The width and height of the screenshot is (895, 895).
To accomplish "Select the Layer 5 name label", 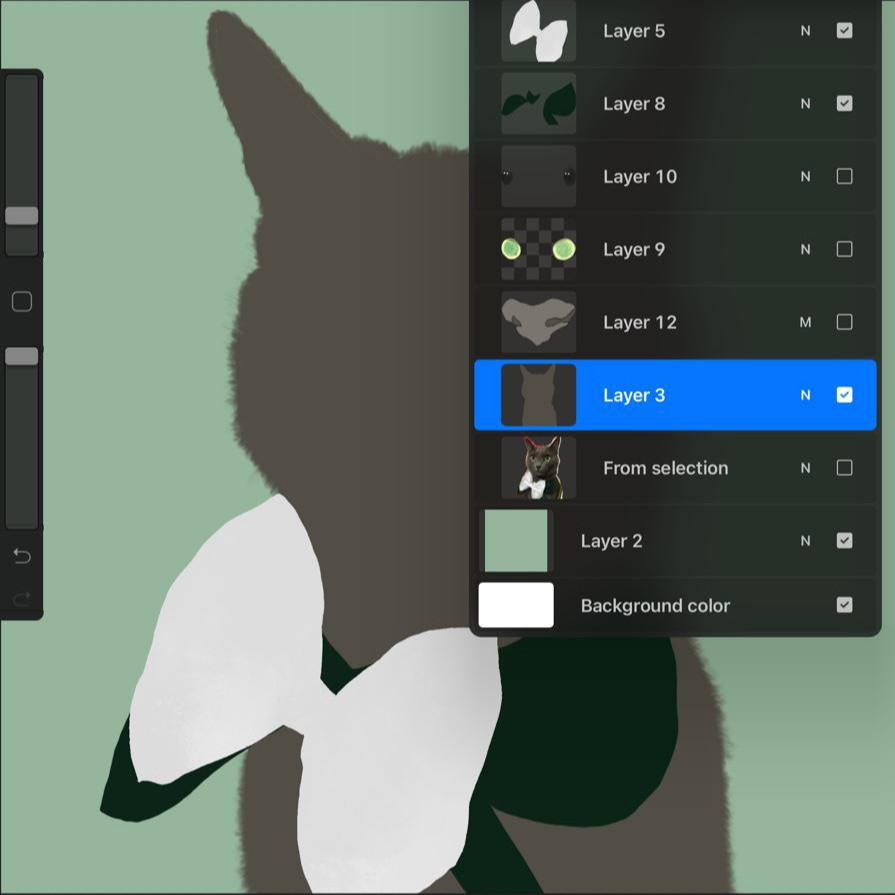I will [634, 31].
